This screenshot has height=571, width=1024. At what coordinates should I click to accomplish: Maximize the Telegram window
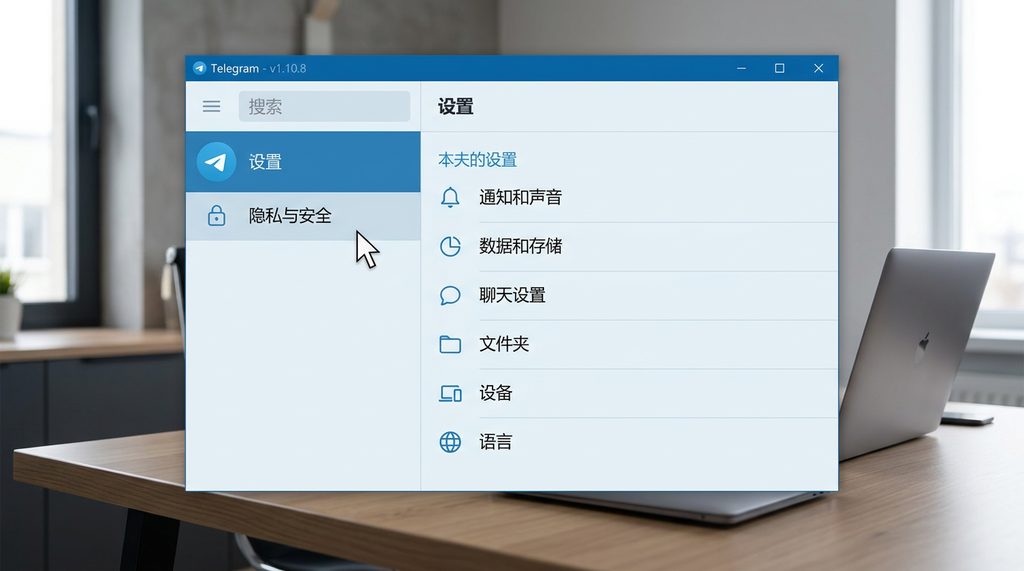(779, 68)
